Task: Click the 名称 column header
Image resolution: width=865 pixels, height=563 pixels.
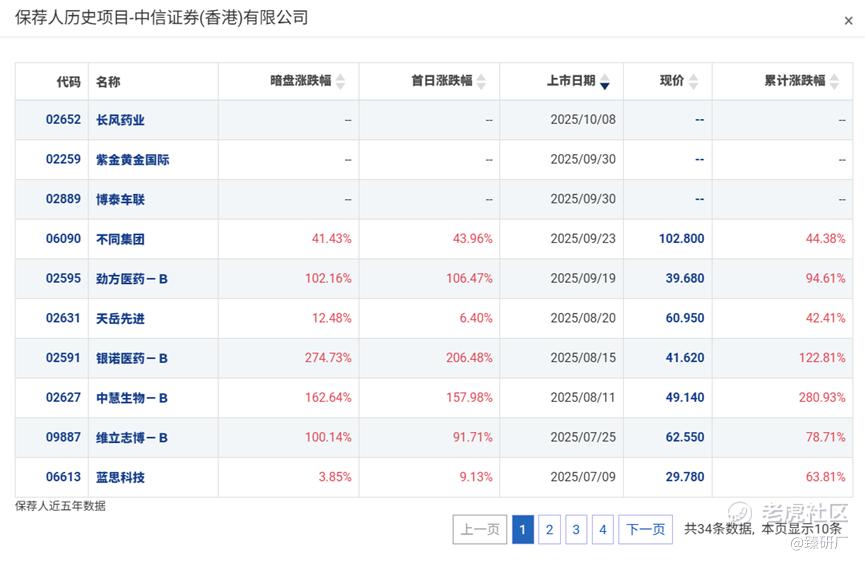Action: pos(108,82)
